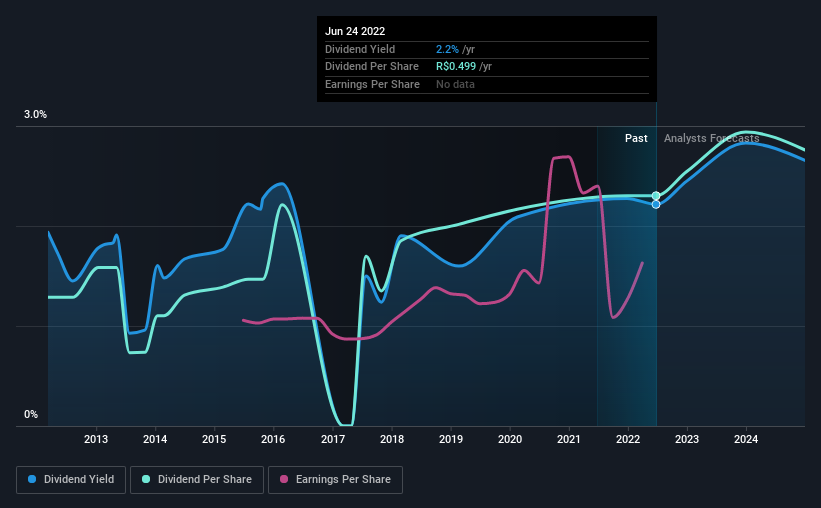Viewport: 821px width, 508px height.
Task: Select the teal Dividend Per Share data point marker
Action: pos(656,196)
